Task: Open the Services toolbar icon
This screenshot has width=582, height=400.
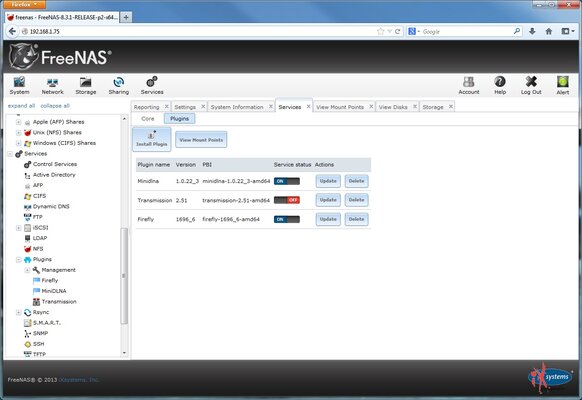Action: [x=152, y=85]
